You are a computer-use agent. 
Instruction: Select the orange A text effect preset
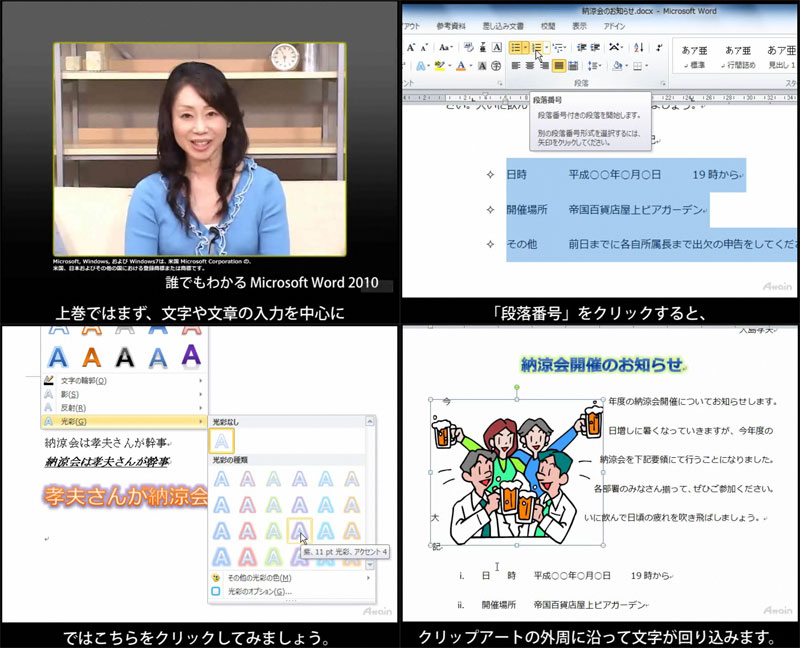coord(91,357)
